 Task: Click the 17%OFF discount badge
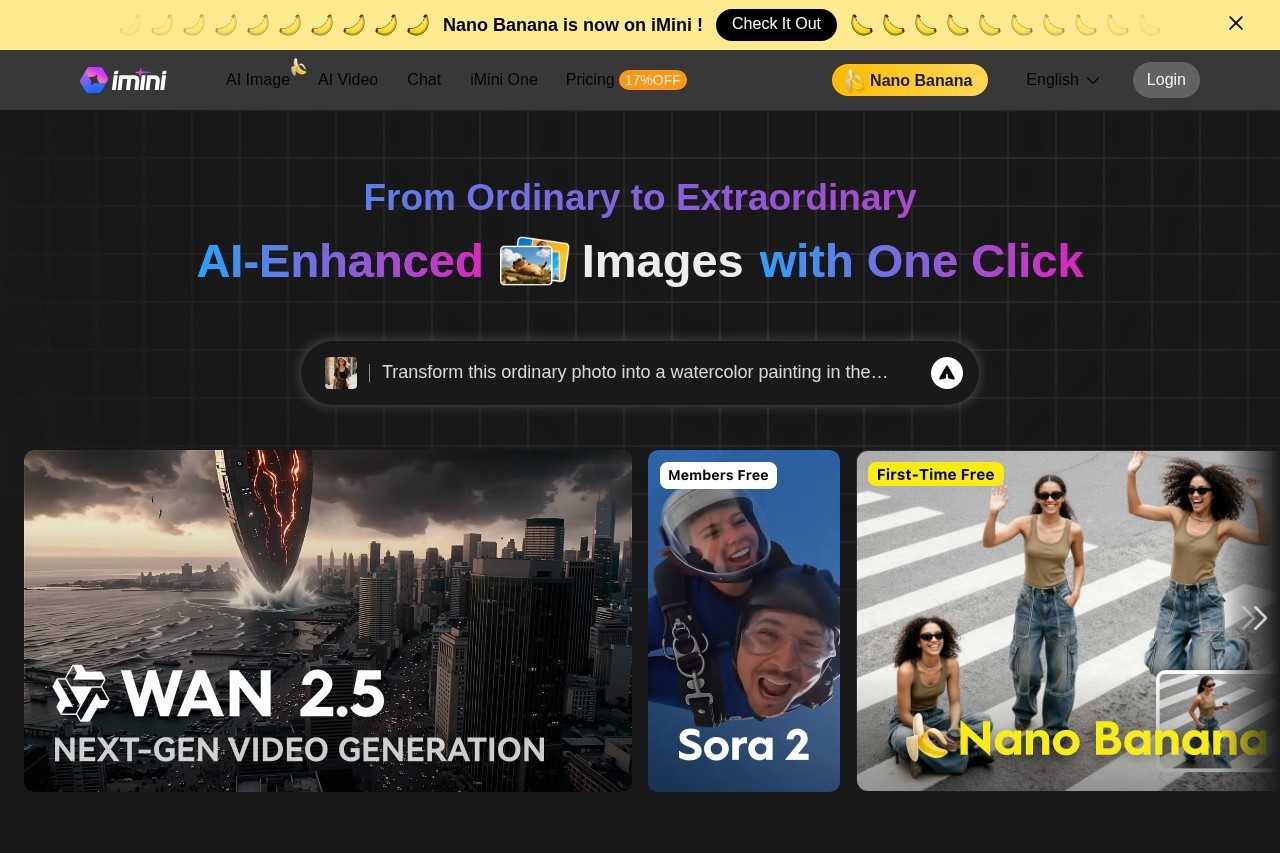652,80
